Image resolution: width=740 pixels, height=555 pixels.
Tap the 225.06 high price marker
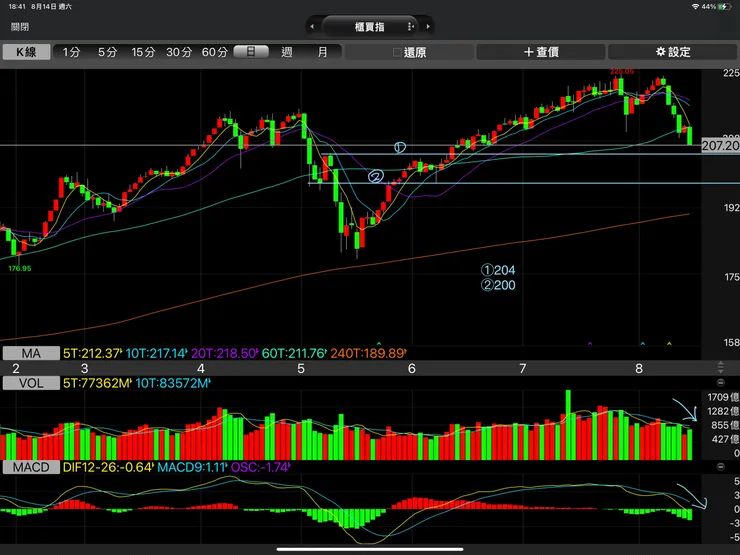pyautogui.click(x=622, y=71)
